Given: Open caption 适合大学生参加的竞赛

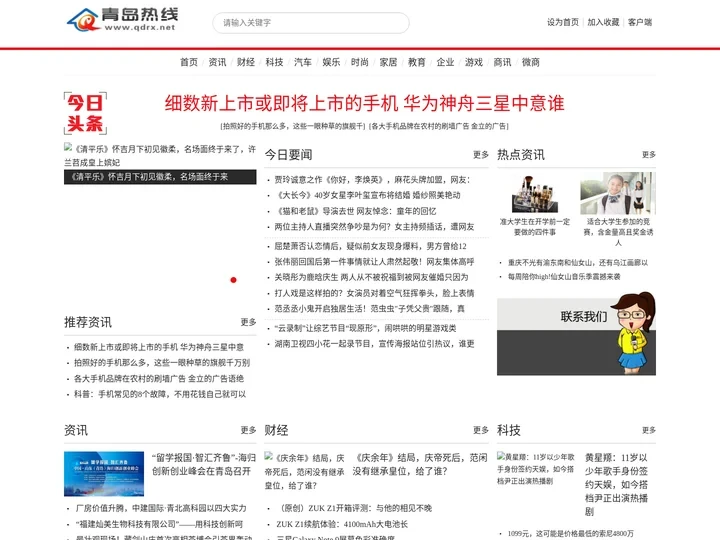Looking at the screenshot, I should 618,232.
